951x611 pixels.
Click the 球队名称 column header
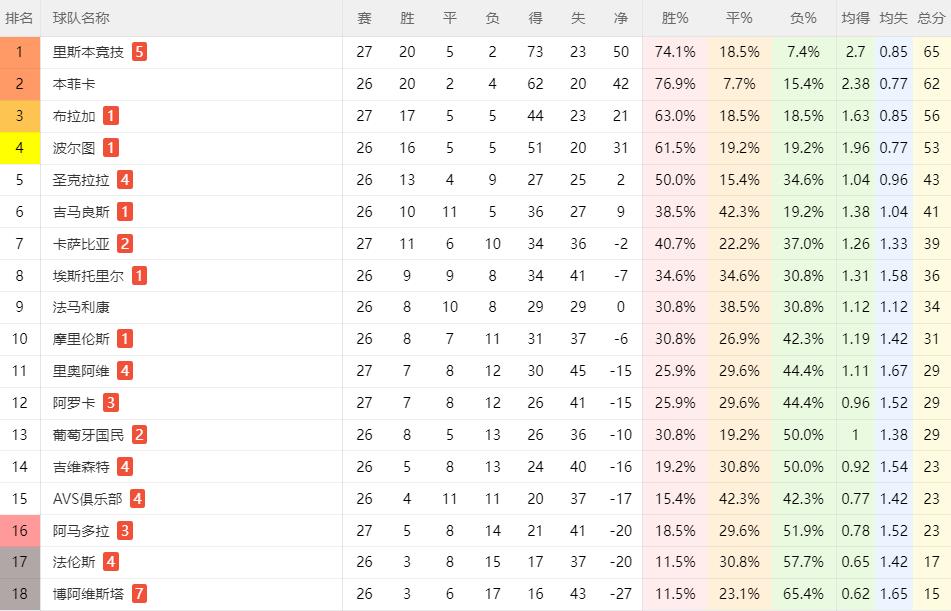coord(81,18)
